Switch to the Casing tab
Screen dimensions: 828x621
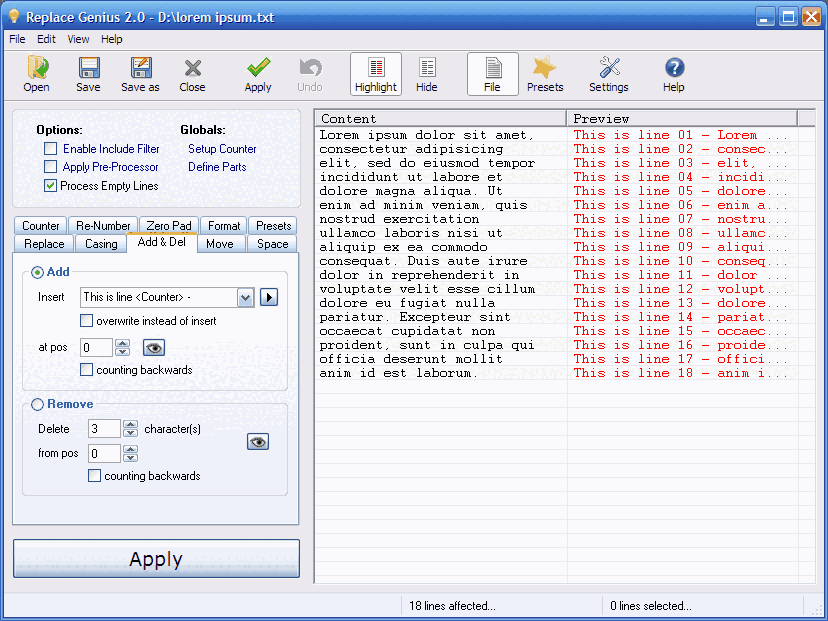101,243
